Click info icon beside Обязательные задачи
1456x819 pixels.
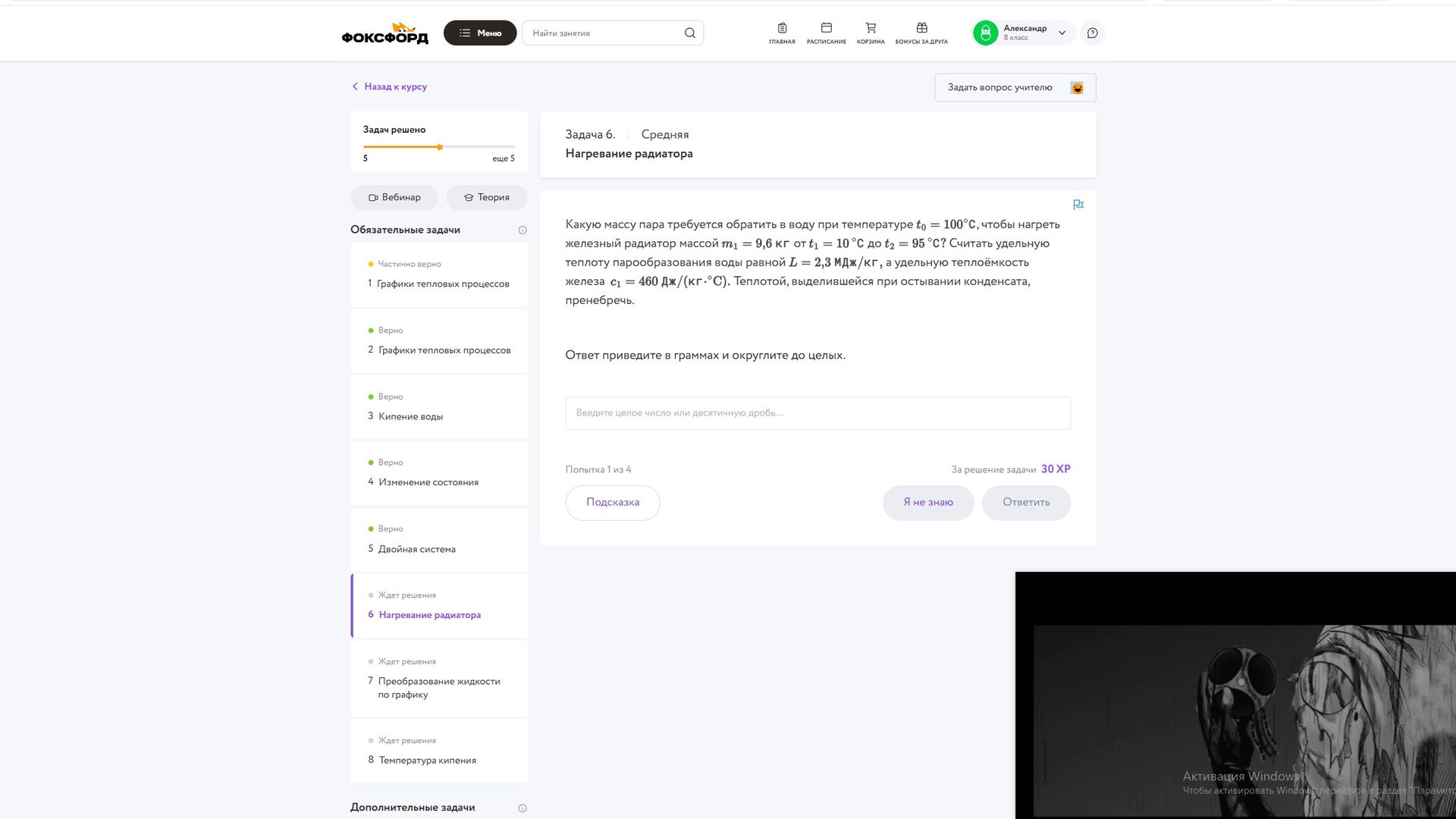tap(522, 230)
